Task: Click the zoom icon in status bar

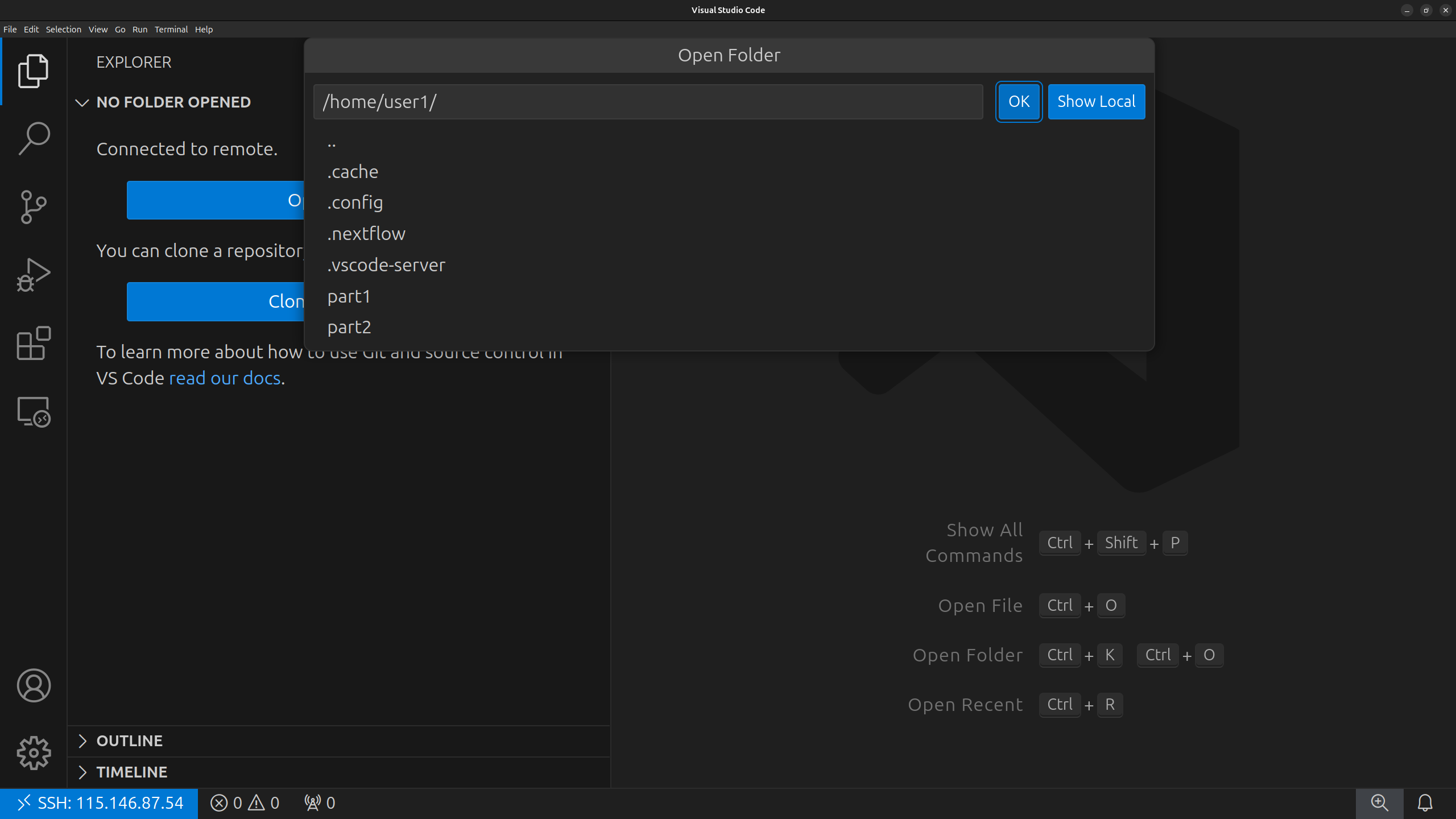Action: 1379,803
